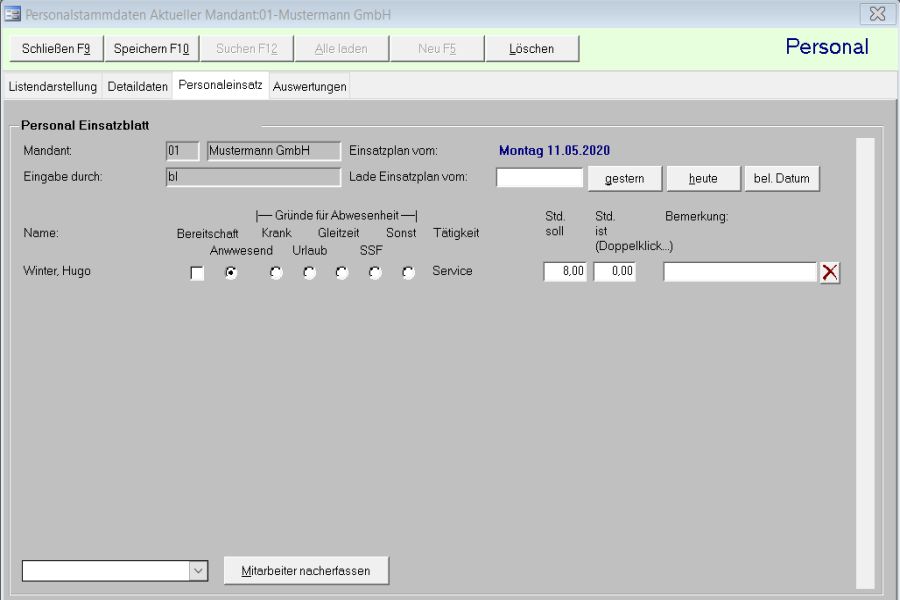The height and width of the screenshot is (600, 900).
Task: Switch to the Listendarstellung tab
Action: click(x=52, y=87)
